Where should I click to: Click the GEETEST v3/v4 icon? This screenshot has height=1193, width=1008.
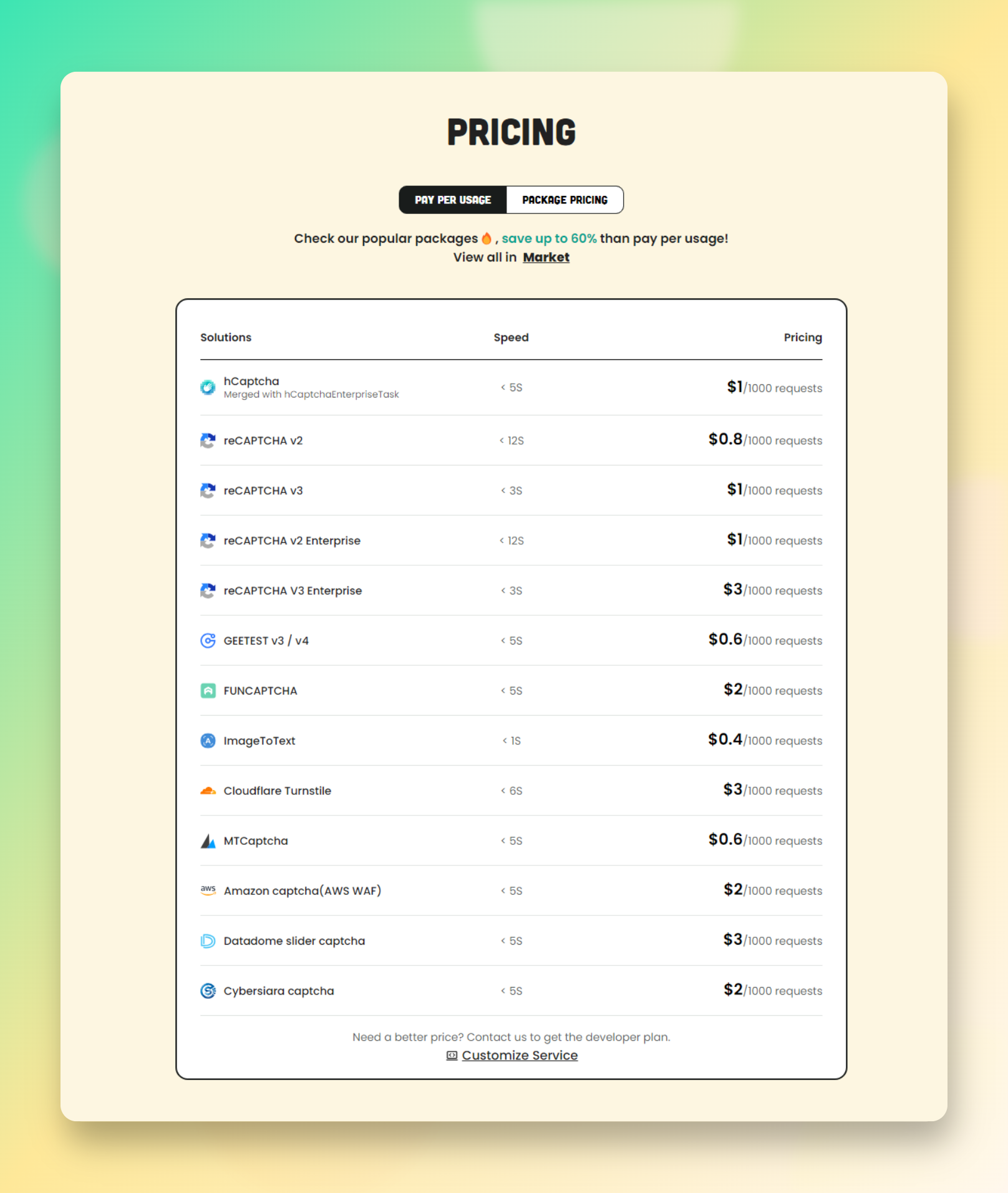pyautogui.click(x=208, y=641)
